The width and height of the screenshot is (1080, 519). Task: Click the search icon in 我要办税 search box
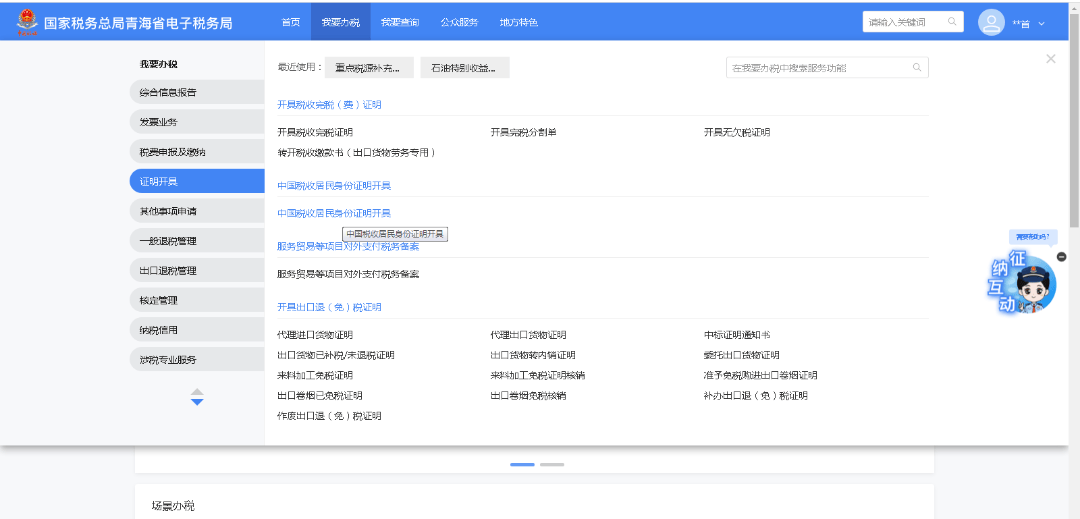[916, 68]
